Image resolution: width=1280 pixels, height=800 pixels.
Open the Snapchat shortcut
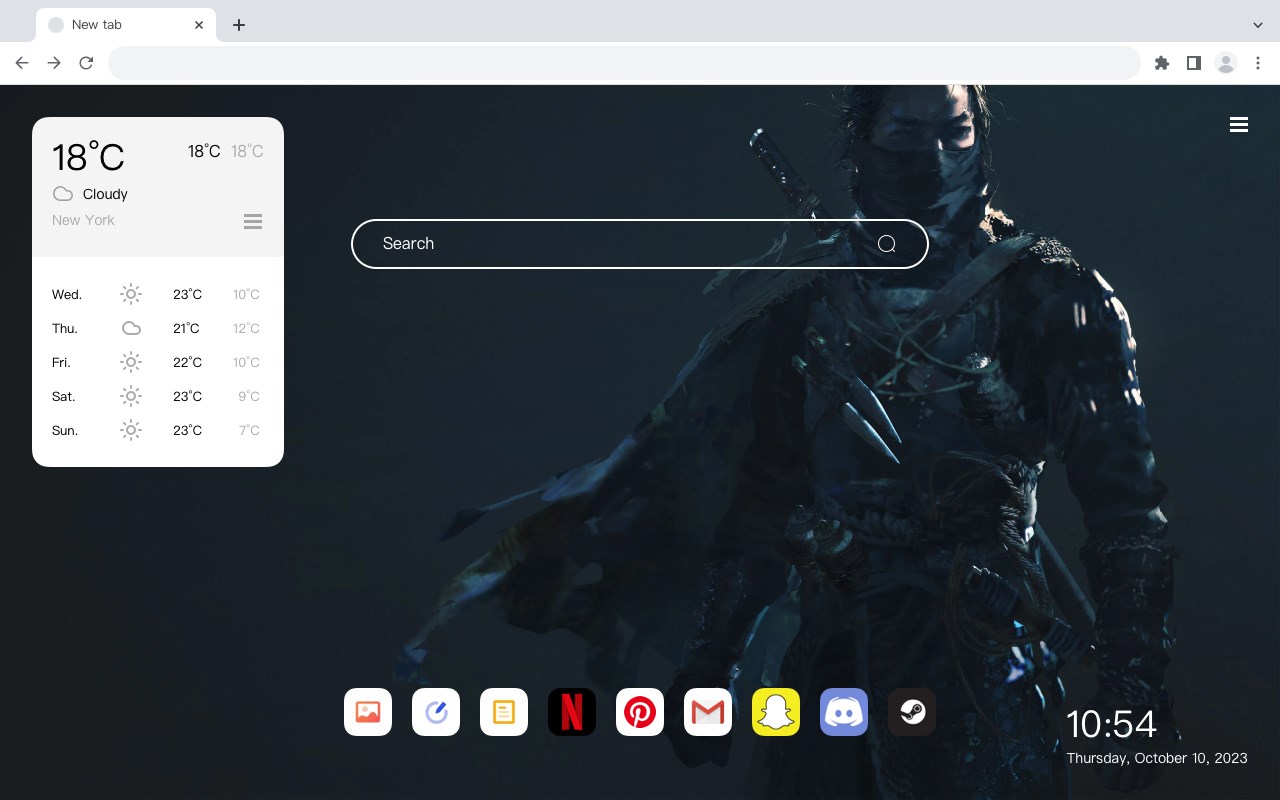click(776, 712)
